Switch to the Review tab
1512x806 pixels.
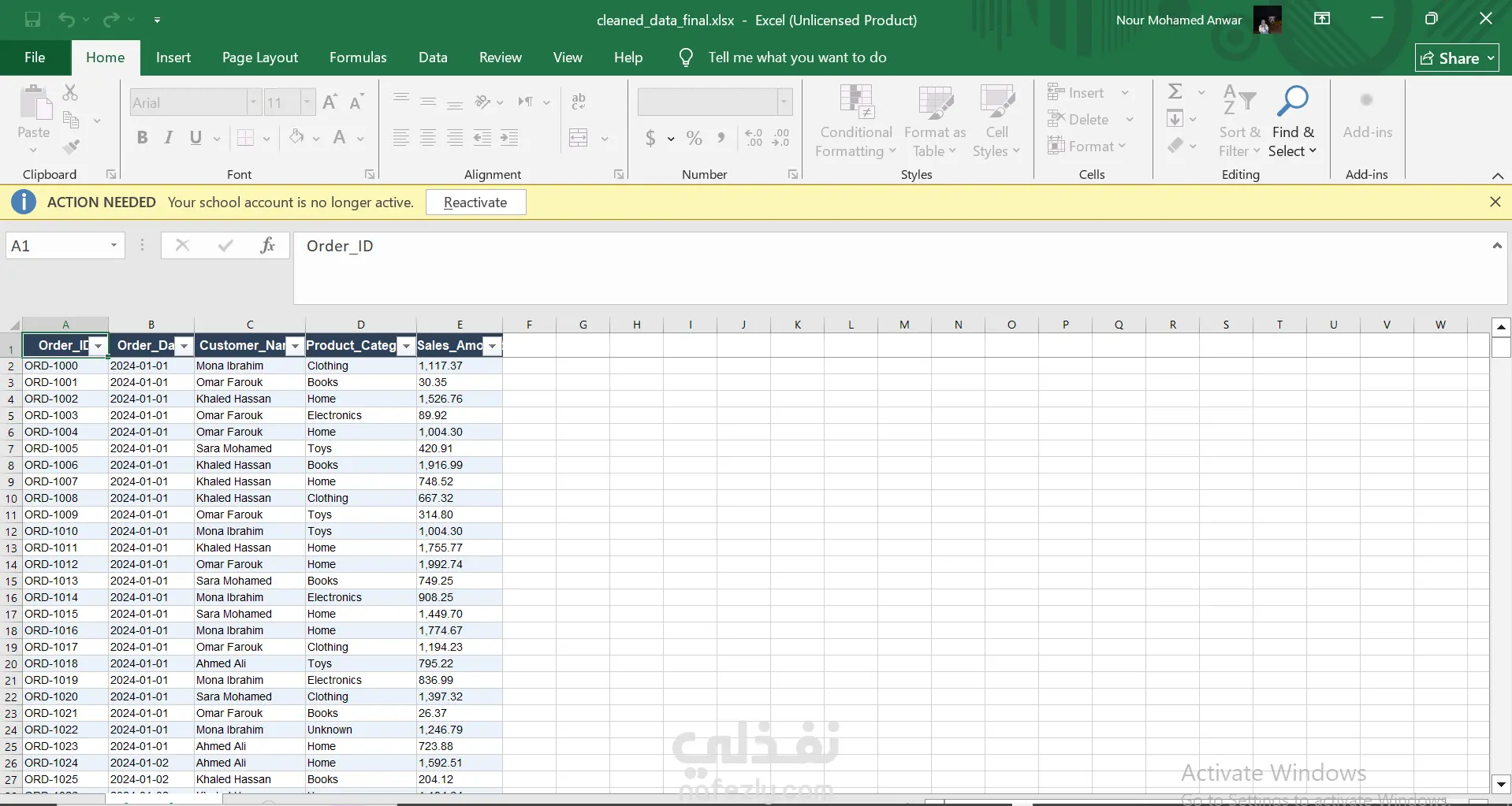[x=501, y=58]
